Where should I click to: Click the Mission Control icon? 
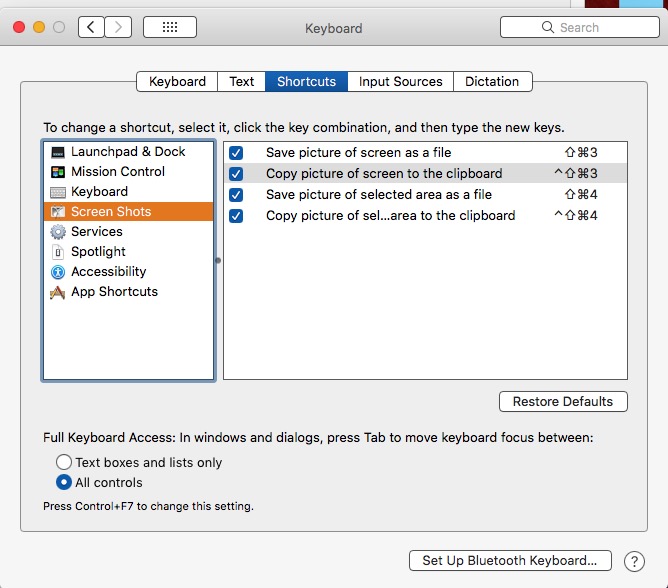coord(58,172)
